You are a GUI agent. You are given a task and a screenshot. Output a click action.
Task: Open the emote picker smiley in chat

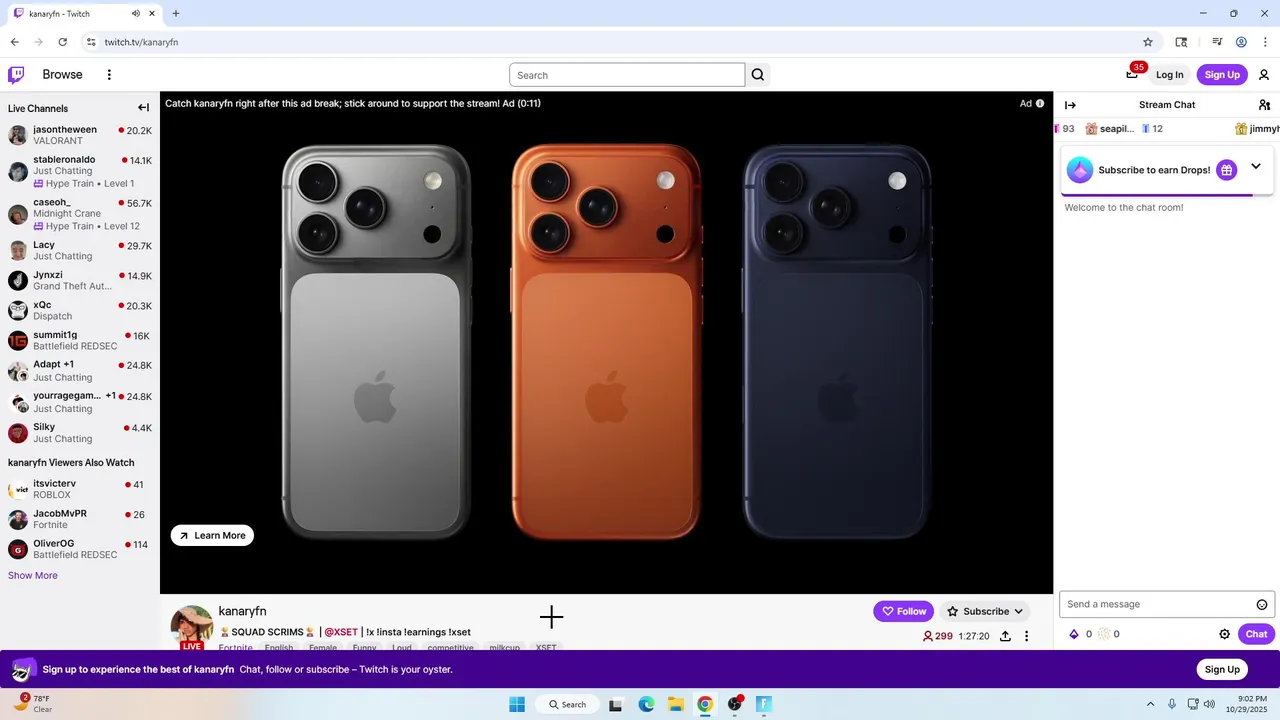tap(1262, 604)
